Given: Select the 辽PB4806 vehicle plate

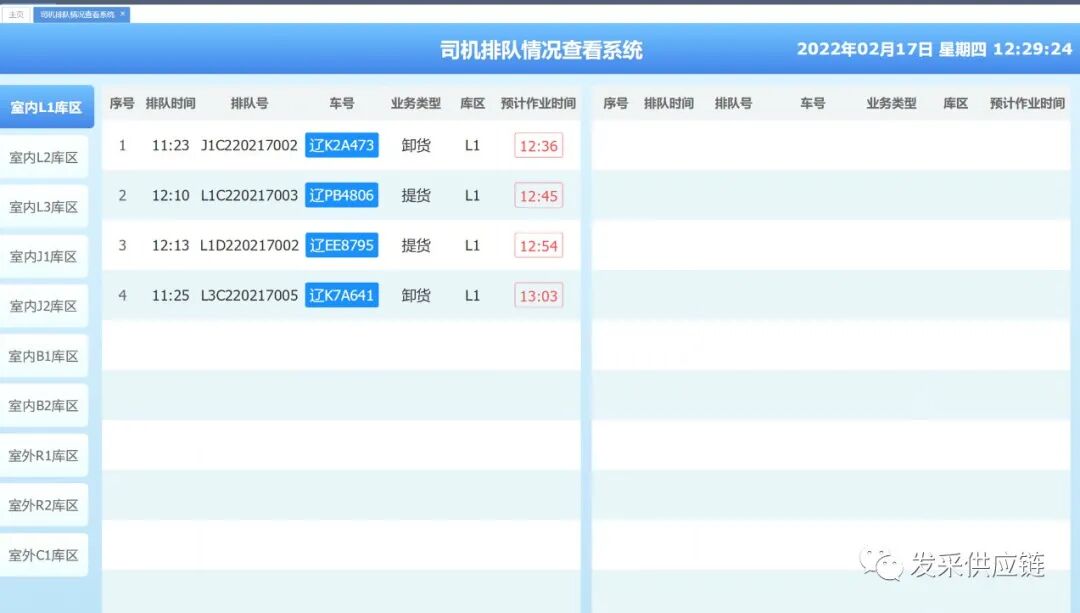Looking at the screenshot, I should pyautogui.click(x=341, y=195).
